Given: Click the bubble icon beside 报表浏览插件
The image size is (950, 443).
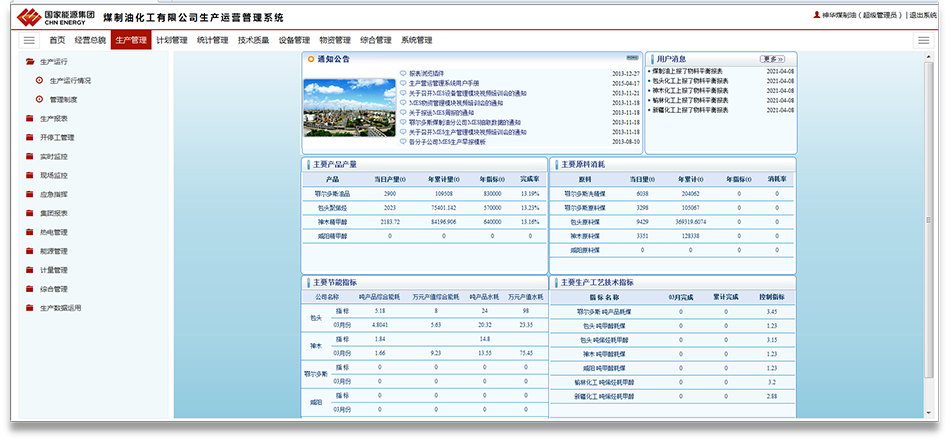Looking at the screenshot, I should click(404, 73).
